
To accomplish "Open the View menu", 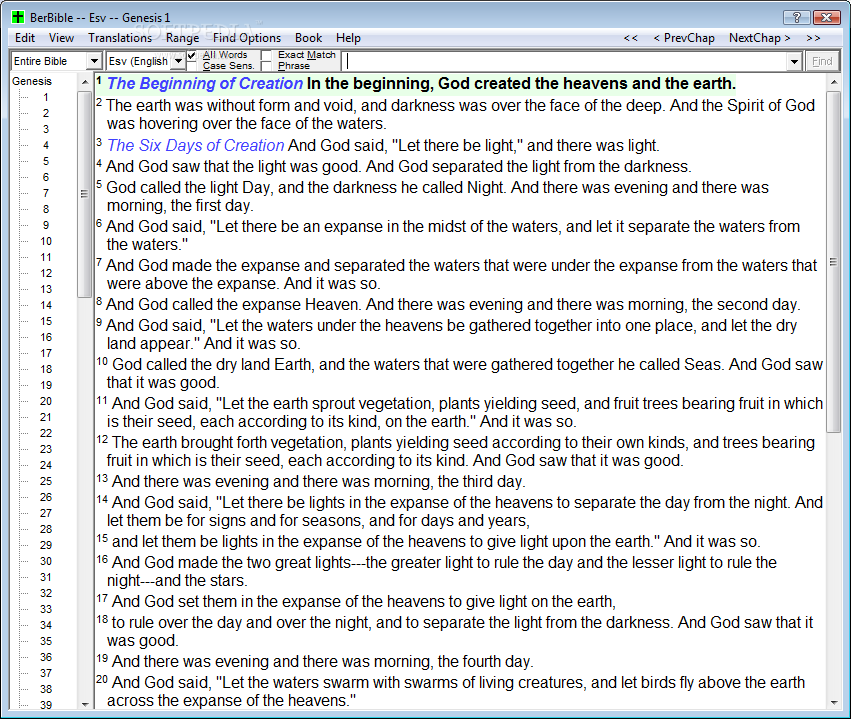I will pyautogui.click(x=61, y=38).
